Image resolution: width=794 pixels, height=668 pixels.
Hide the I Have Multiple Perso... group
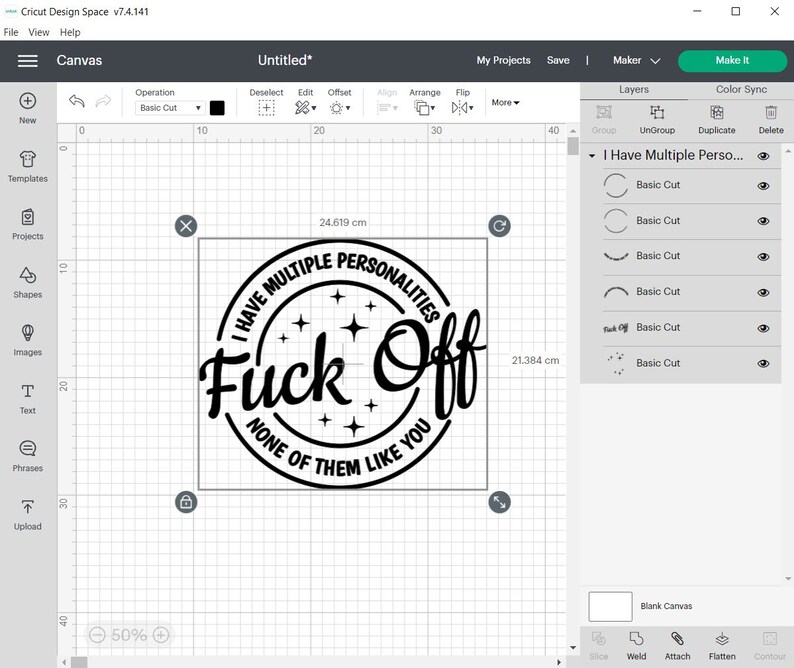click(763, 156)
